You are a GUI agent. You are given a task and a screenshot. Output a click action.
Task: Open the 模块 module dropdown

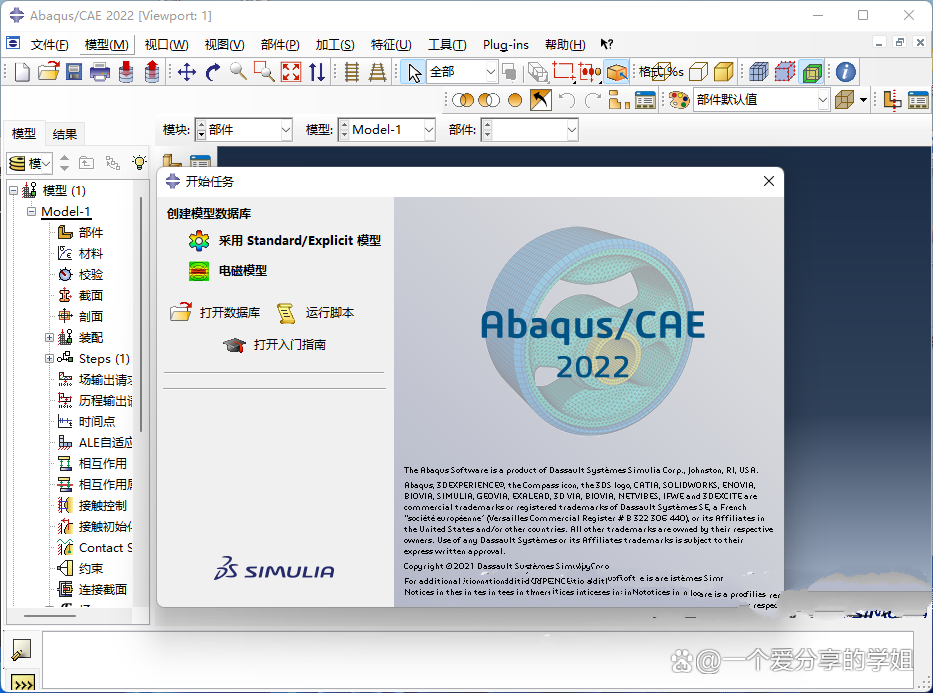tap(244, 130)
